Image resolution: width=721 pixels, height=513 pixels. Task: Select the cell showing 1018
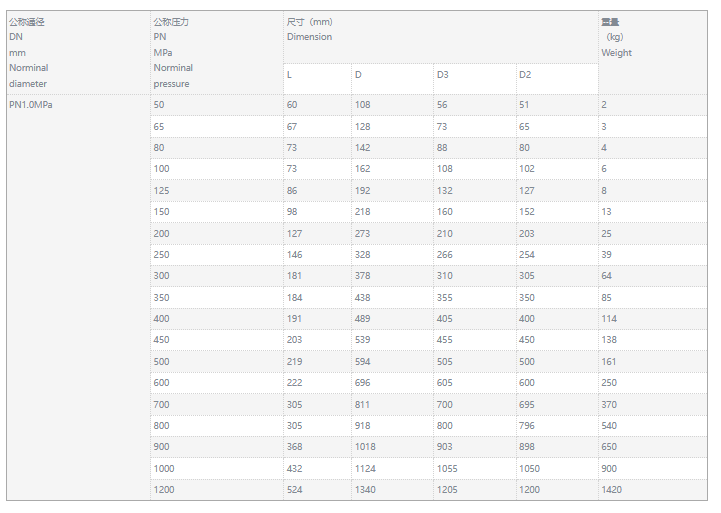[366, 447]
